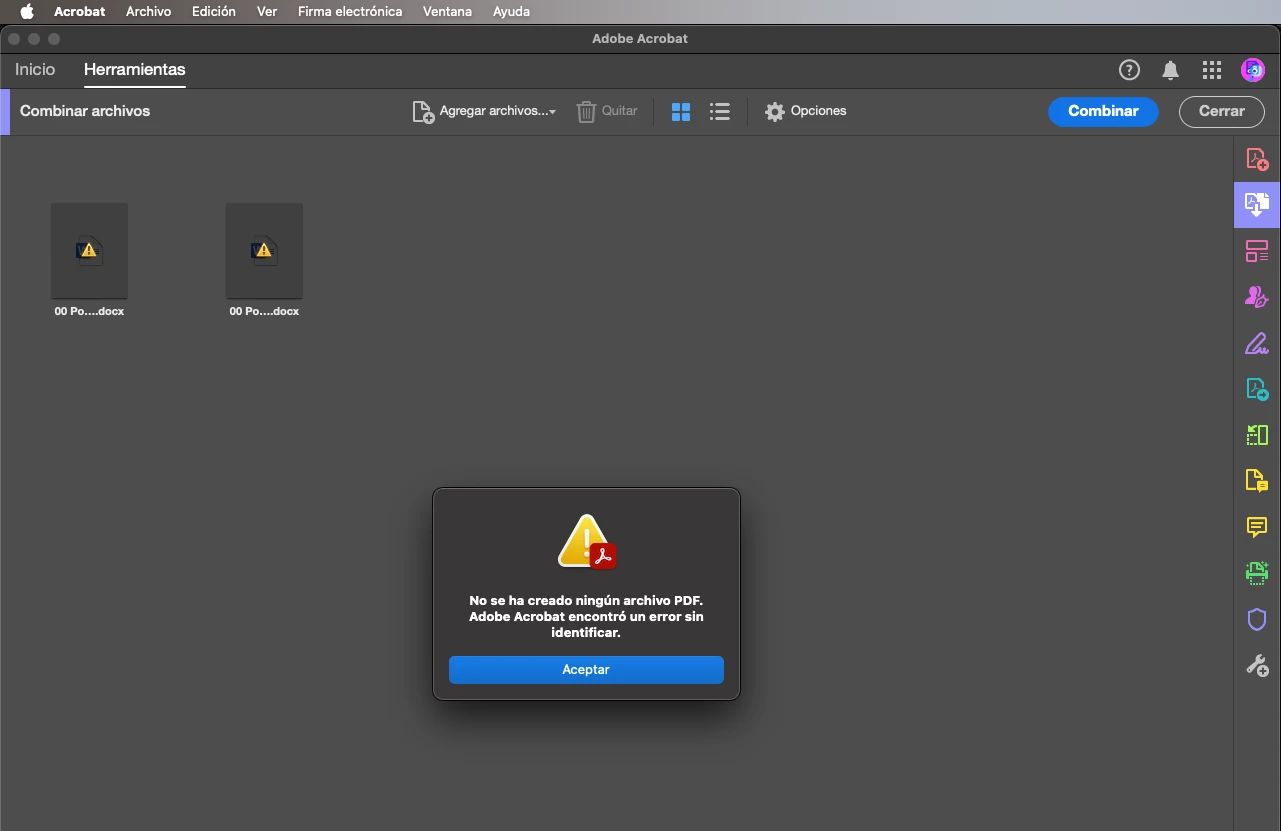This screenshot has height=831, width=1281.
Task: Click the error message text in the dialog
Action: tap(586, 617)
